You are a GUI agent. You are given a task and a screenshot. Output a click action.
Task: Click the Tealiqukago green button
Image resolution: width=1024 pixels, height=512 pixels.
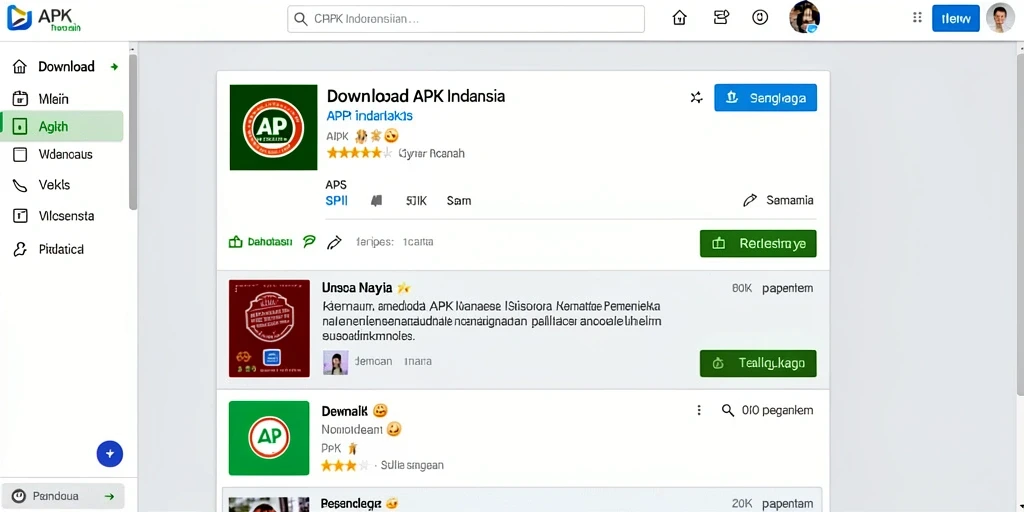(x=758, y=363)
